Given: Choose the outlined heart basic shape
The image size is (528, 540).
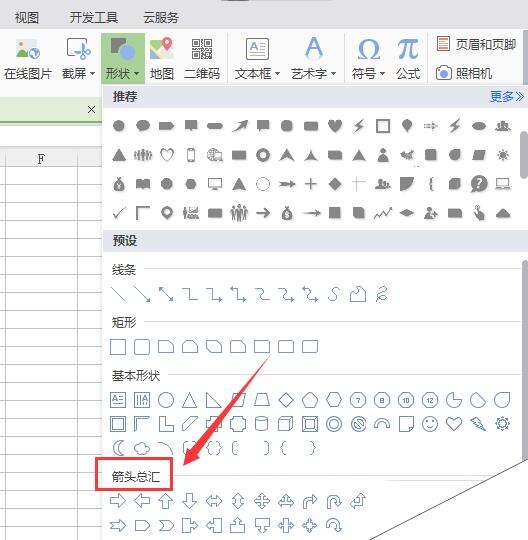Looking at the screenshot, I should click(x=454, y=424).
